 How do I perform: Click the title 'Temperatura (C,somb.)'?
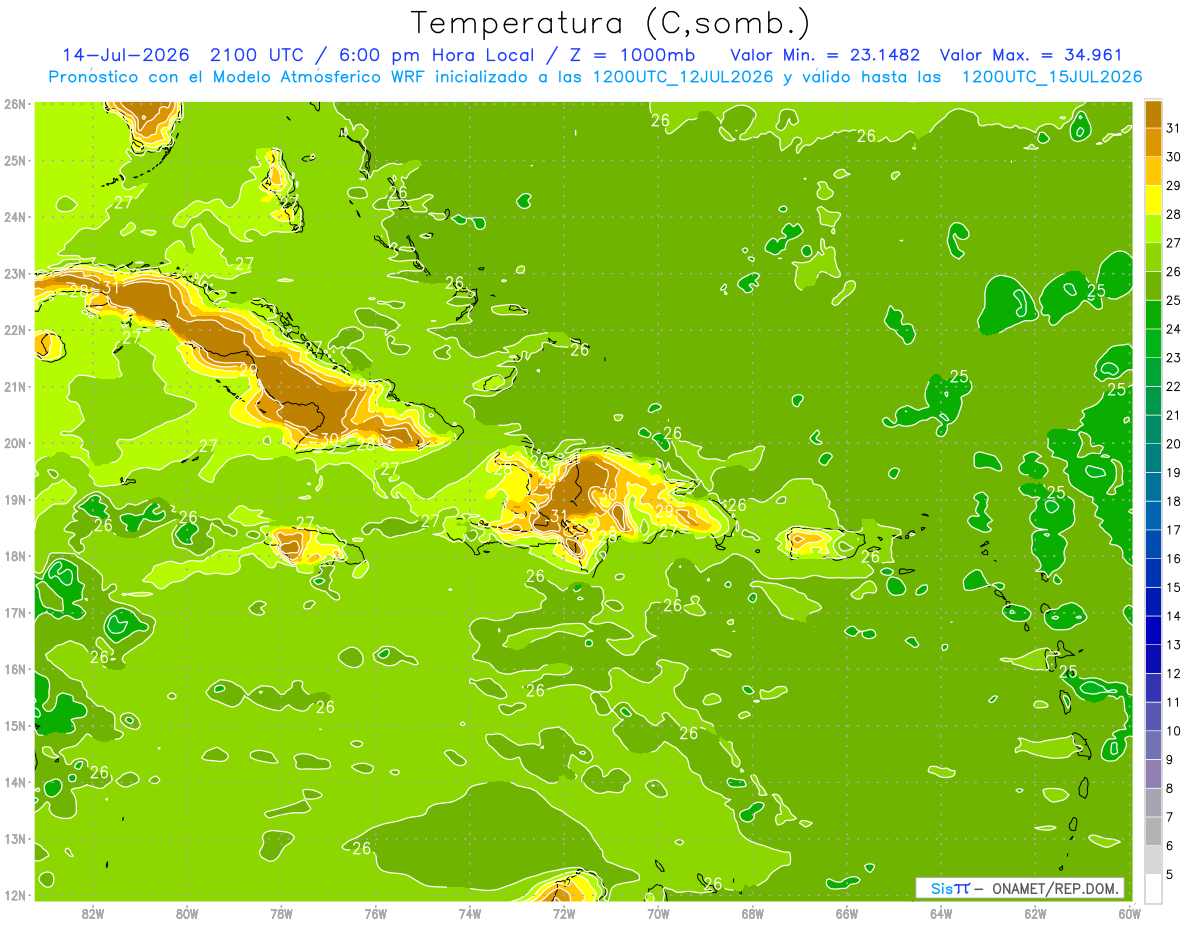point(610,22)
